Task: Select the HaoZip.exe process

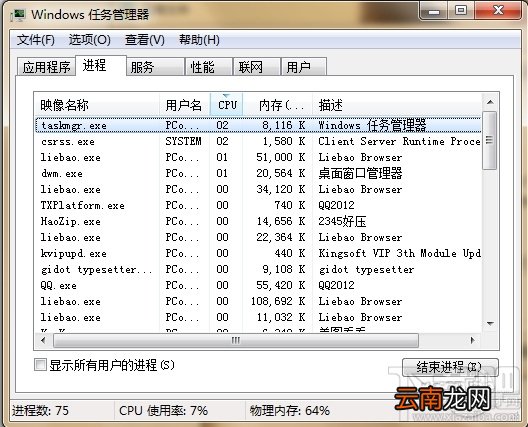Action: coord(258,221)
